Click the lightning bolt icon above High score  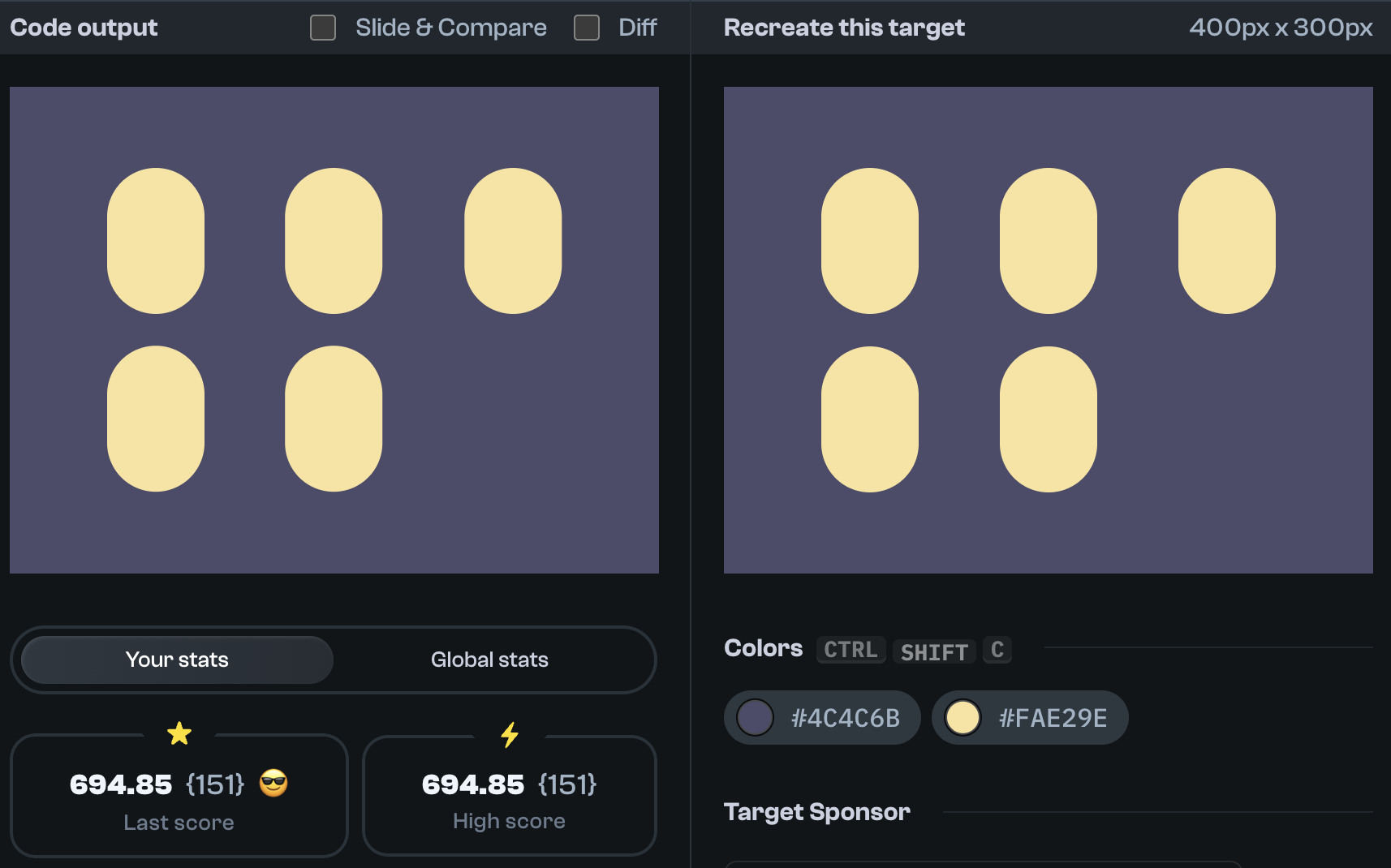click(510, 734)
